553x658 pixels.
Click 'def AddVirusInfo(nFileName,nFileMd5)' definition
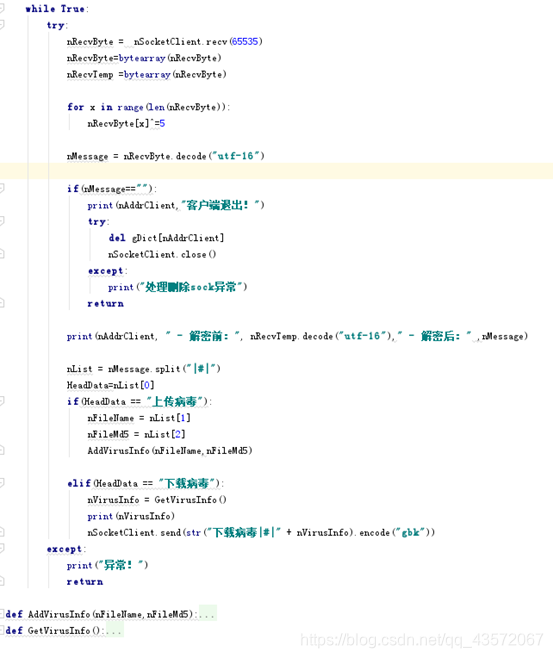point(101,614)
